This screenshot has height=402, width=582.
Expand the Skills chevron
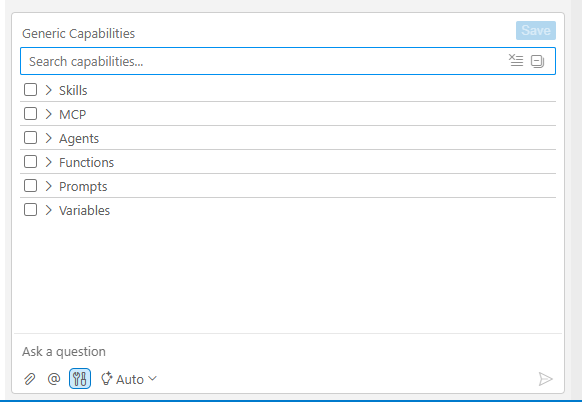click(x=48, y=90)
